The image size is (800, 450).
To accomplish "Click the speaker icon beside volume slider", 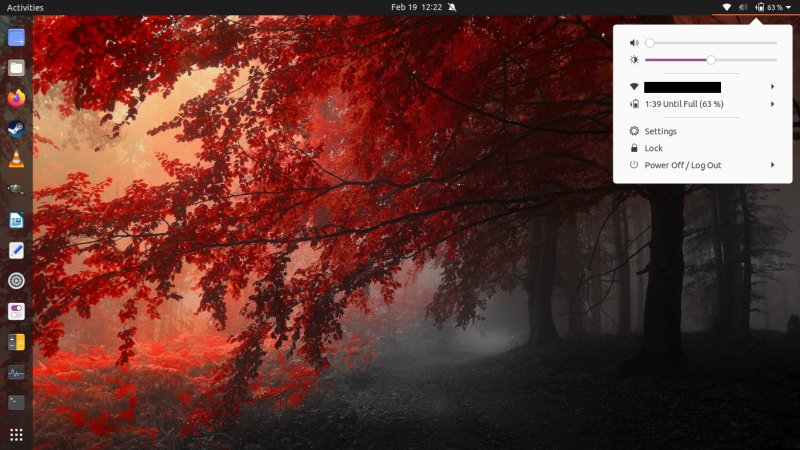I will 634,43.
